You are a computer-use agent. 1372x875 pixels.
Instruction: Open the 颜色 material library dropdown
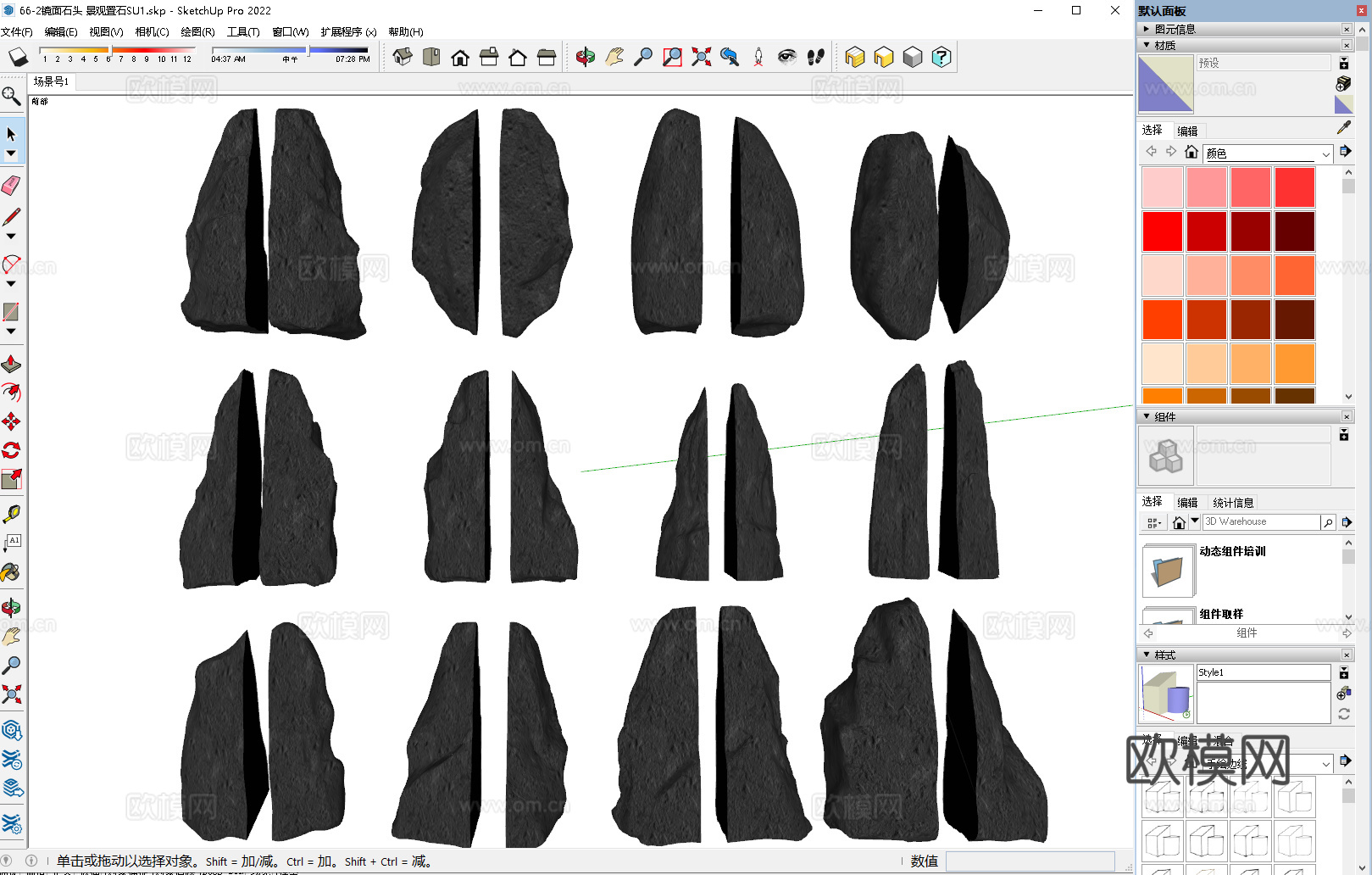(1325, 153)
